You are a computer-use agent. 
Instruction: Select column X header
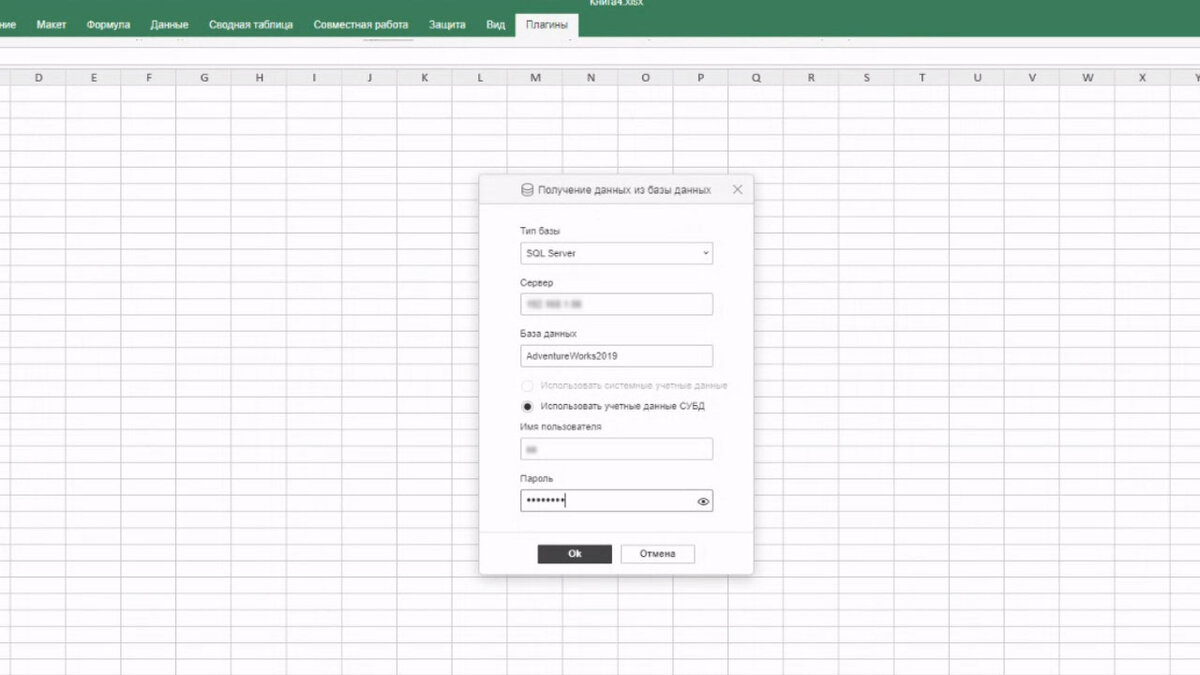(x=1142, y=77)
